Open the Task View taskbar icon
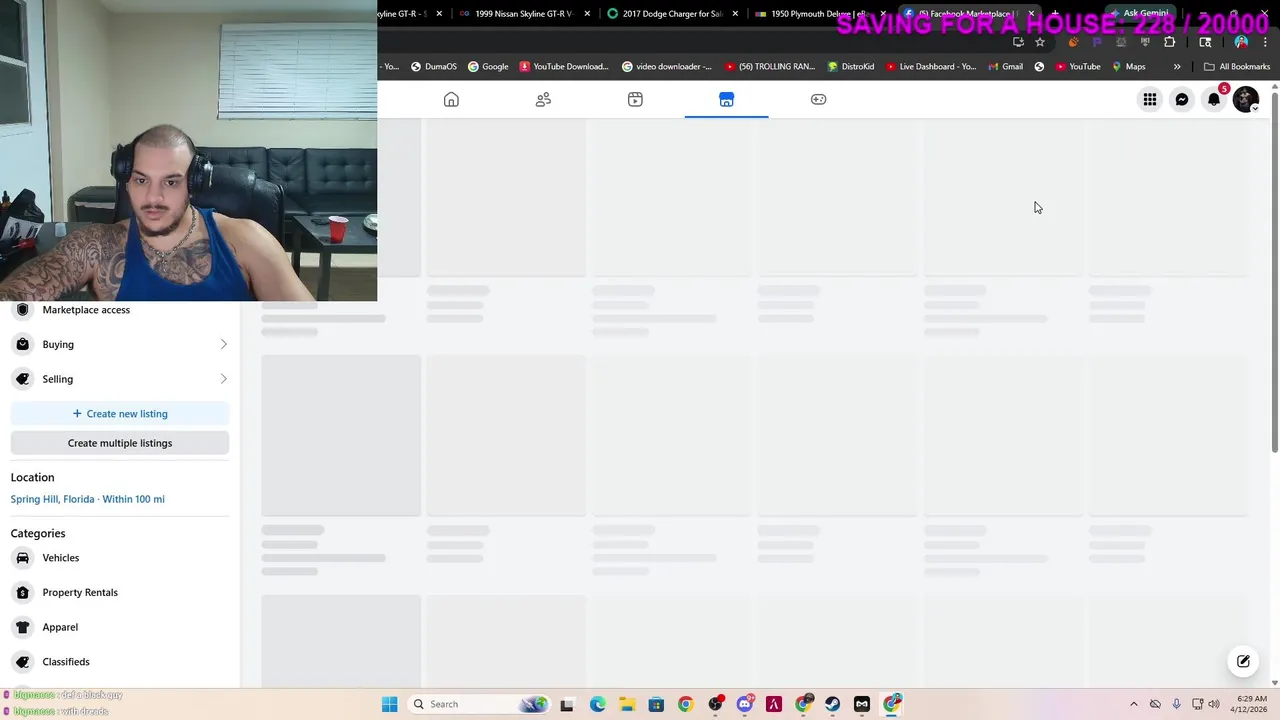This screenshot has width=1280, height=720. pos(567,704)
